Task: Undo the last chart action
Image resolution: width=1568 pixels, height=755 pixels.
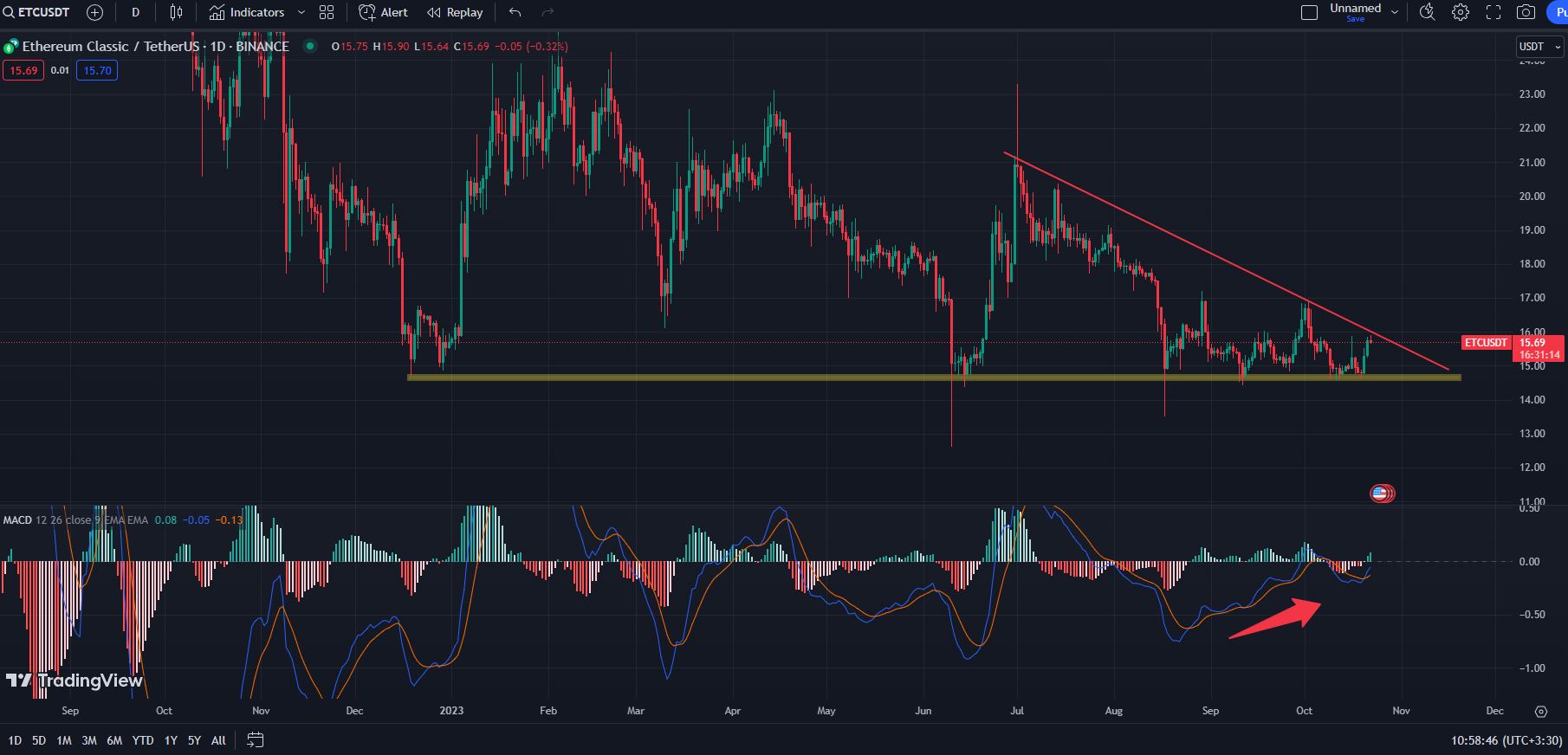Action: coord(515,12)
